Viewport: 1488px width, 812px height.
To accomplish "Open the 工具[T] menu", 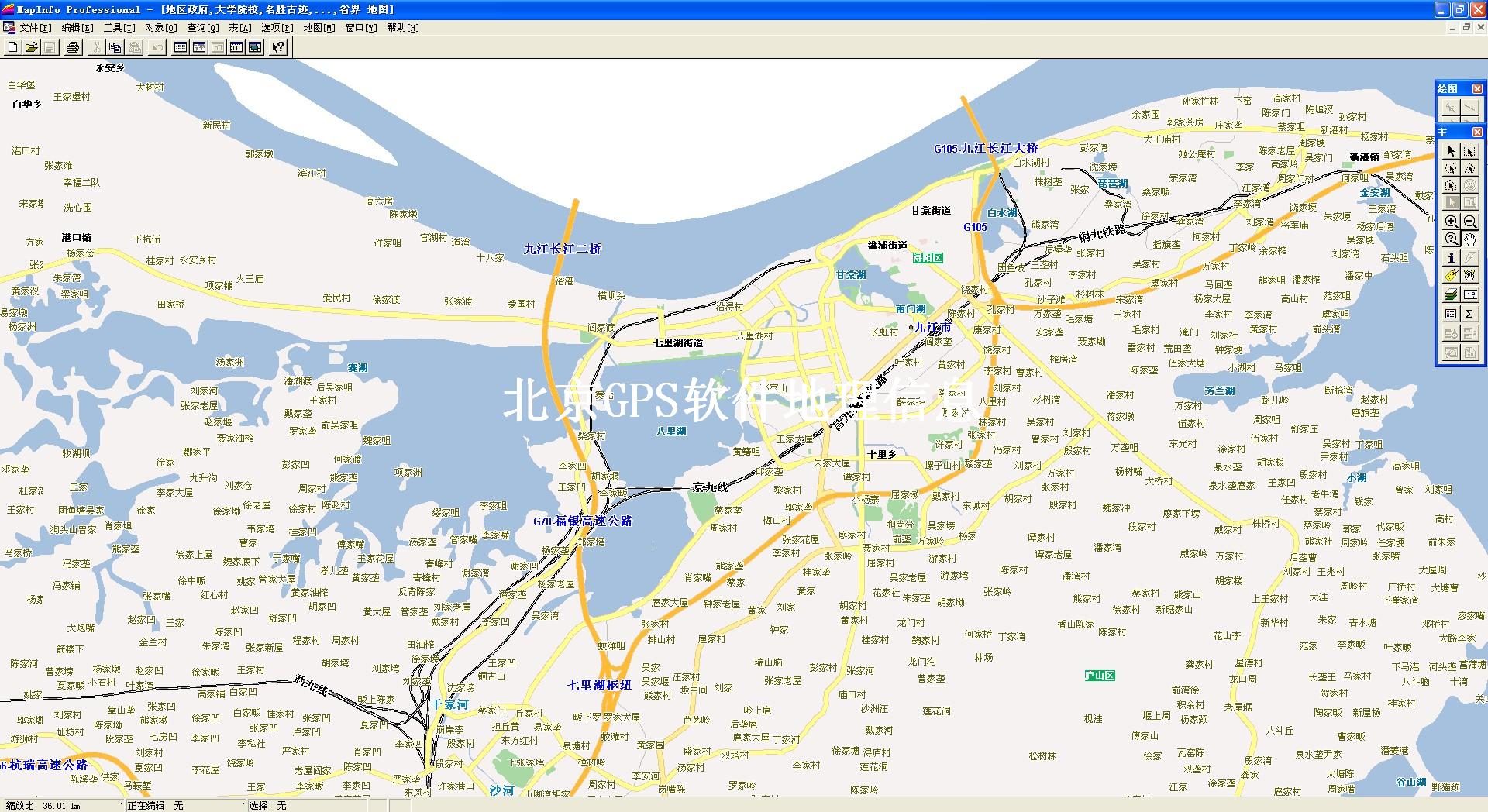I will 119,28.
